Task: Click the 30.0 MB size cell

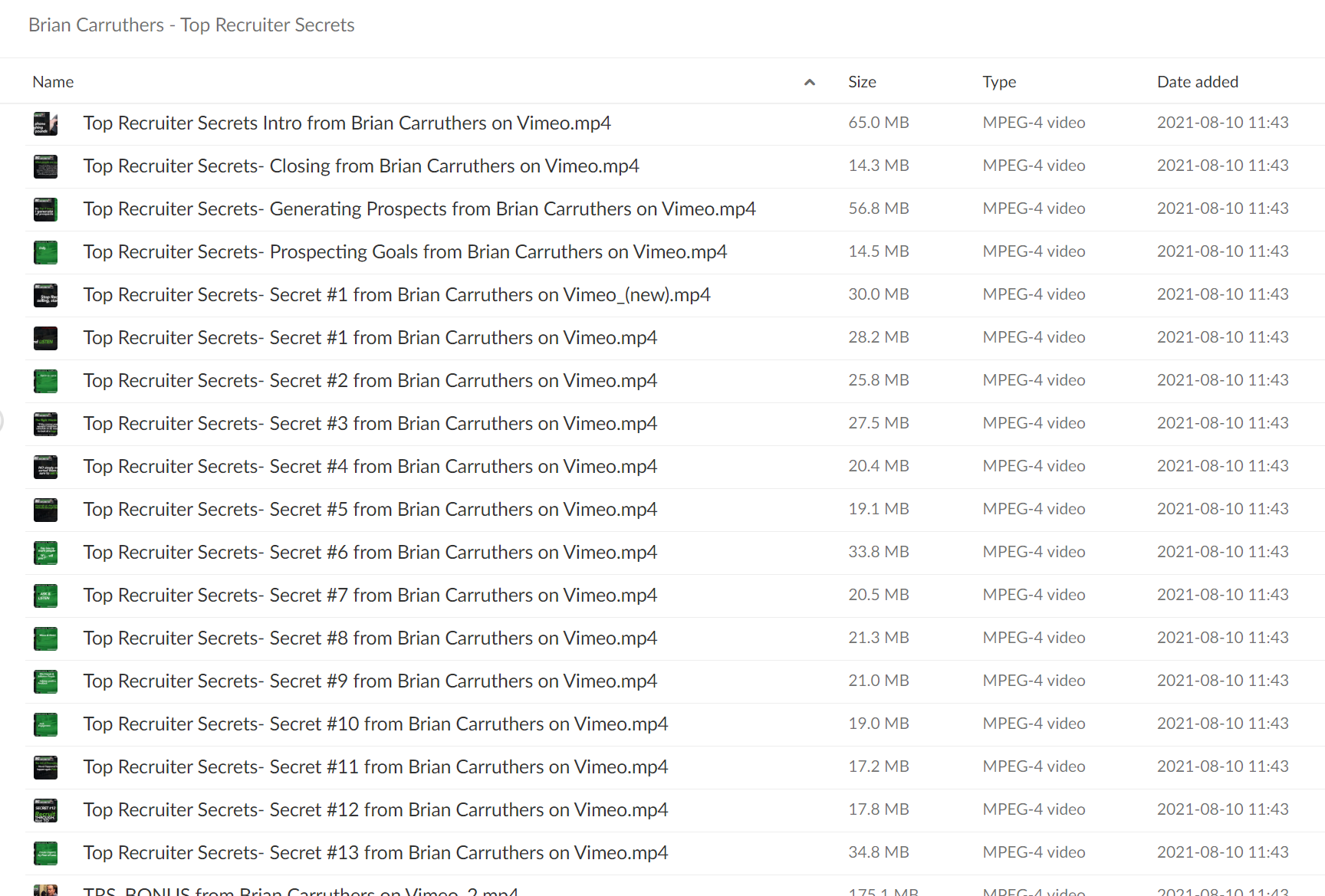Action: [879, 294]
